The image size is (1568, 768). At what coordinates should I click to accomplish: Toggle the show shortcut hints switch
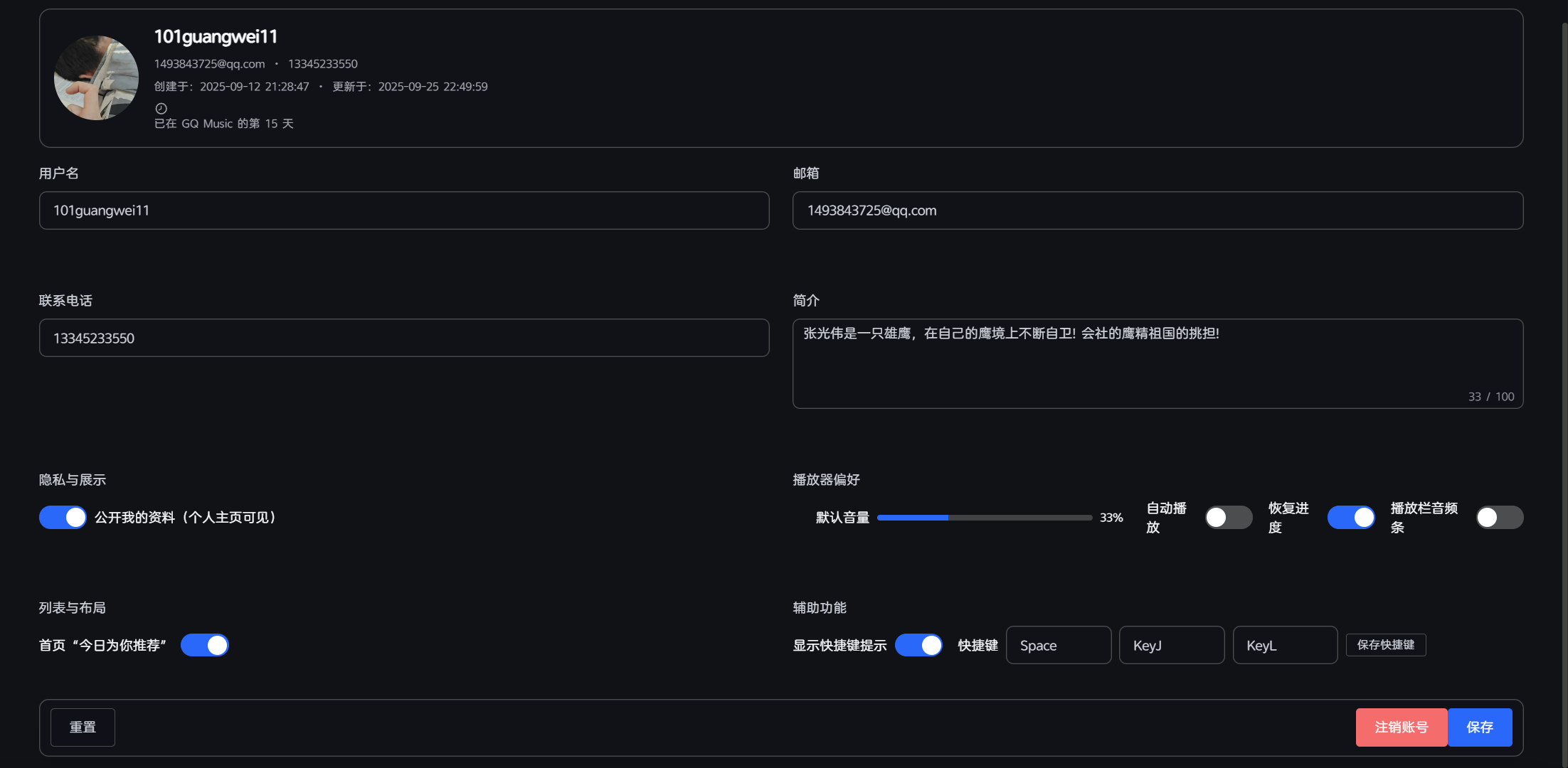[918, 645]
